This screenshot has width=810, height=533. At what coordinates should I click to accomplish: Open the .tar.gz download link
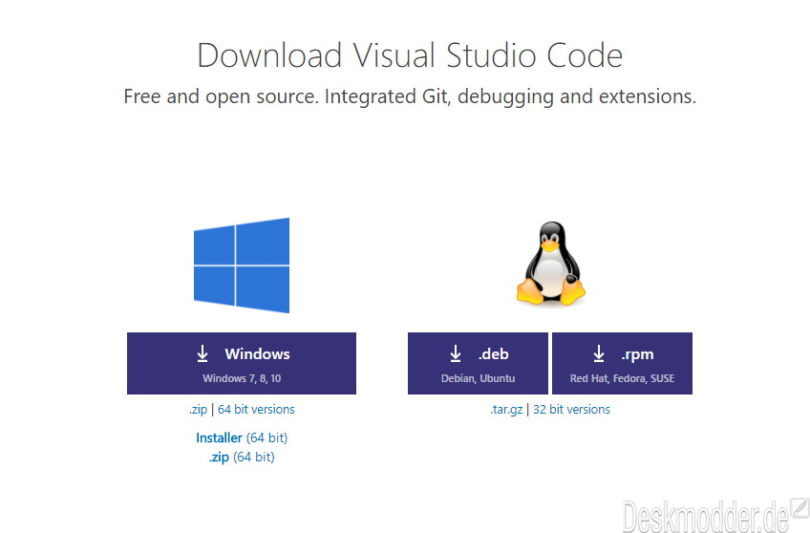507,409
